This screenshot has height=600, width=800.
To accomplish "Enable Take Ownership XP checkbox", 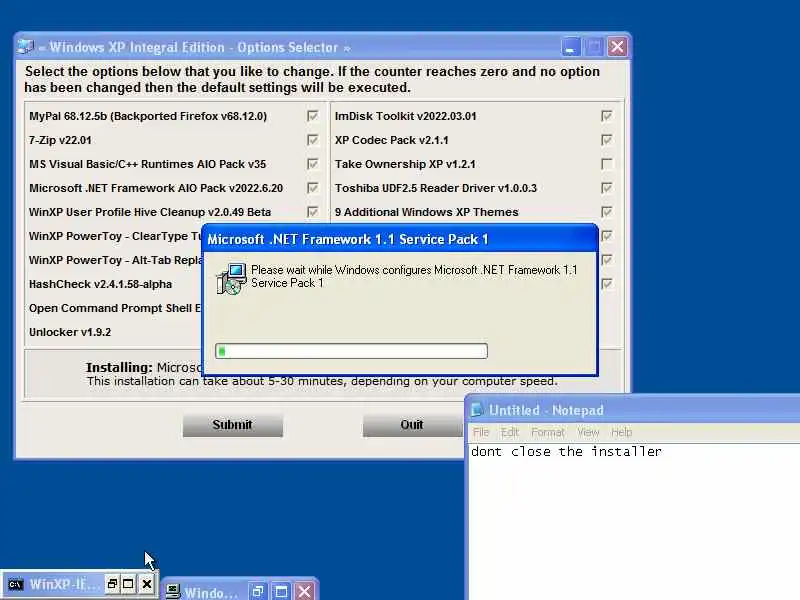I will (x=607, y=164).
